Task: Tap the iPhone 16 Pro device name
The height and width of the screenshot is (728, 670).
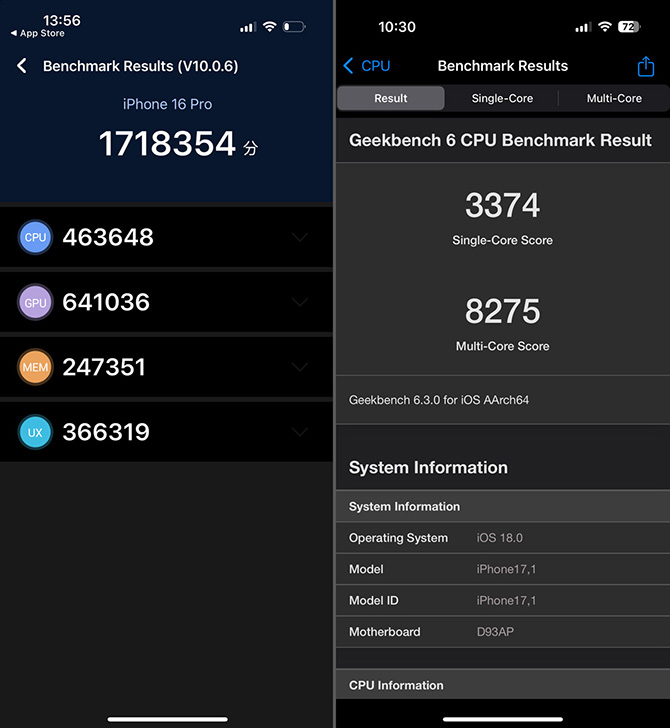Action: coord(167,104)
